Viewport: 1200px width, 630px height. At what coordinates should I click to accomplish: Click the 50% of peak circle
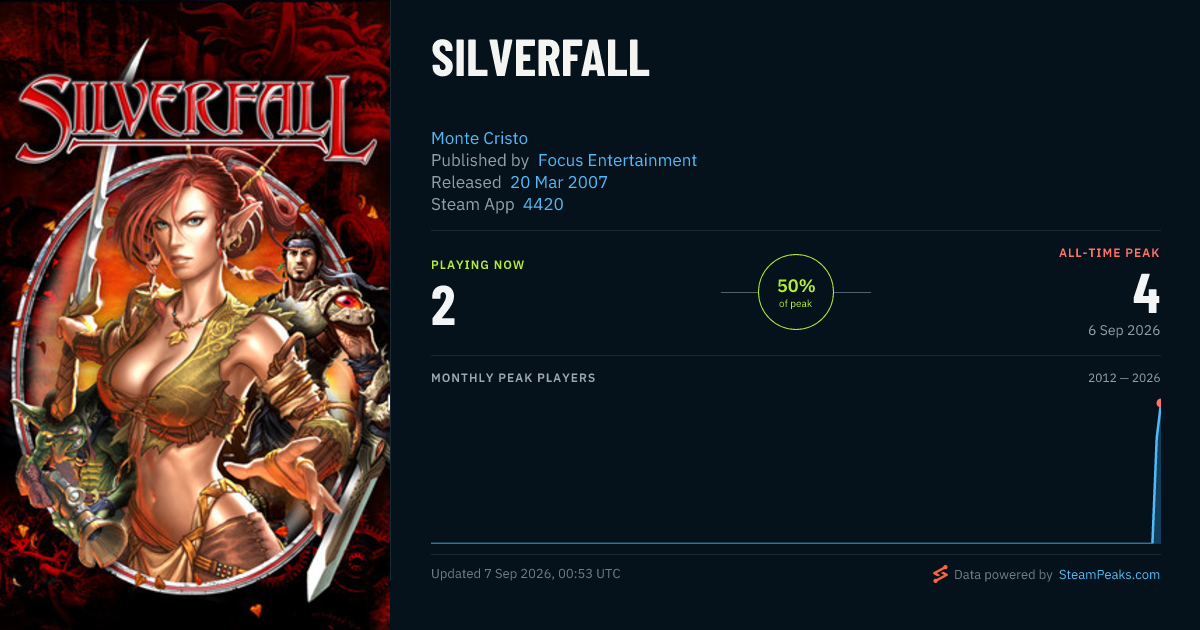point(796,292)
